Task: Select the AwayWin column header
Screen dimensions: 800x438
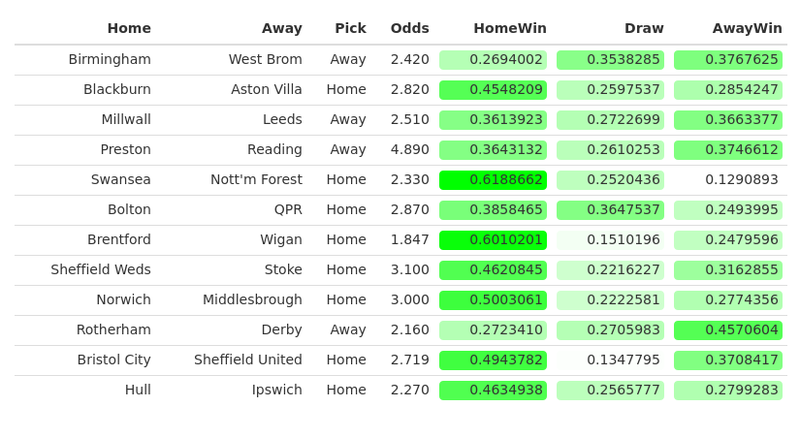Action: [747, 28]
